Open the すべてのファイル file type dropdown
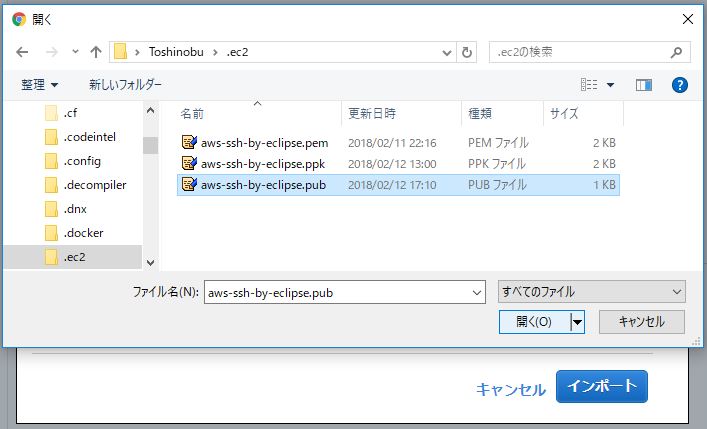This screenshot has width=707, height=429. pyautogui.click(x=592, y=292)
